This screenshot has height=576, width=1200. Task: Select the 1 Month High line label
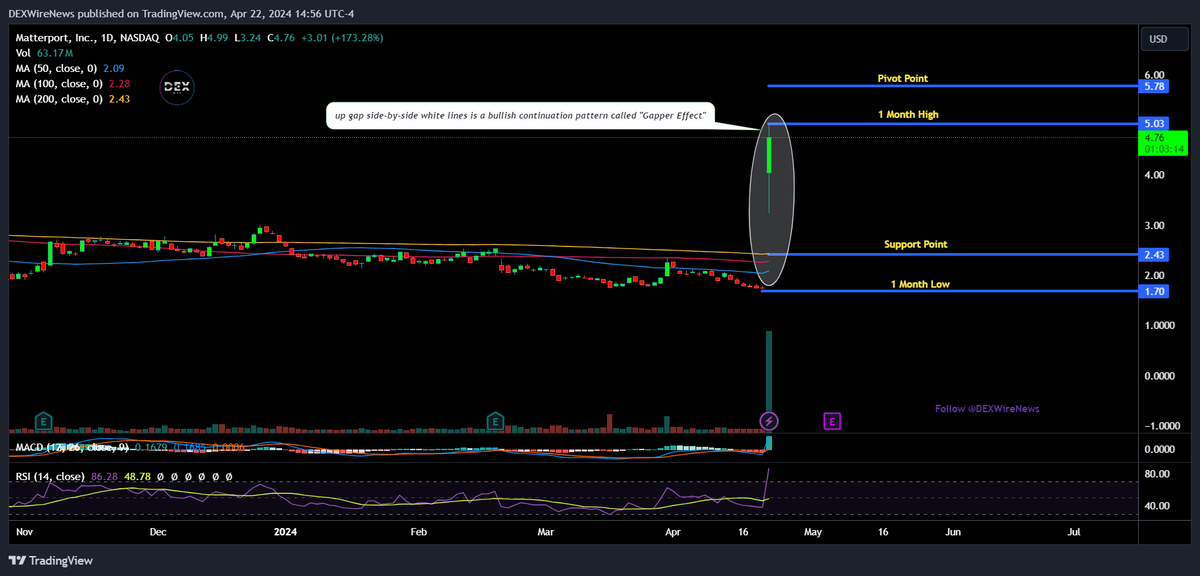point(908,115)
